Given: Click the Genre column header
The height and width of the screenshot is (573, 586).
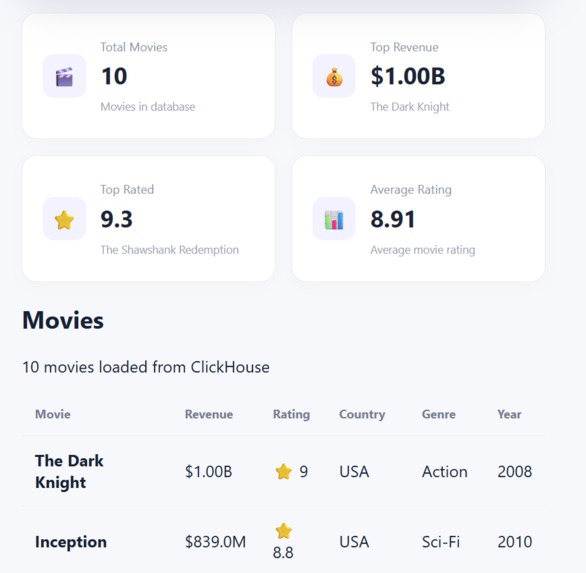Looking at the screenshot, I should point(439,414).
